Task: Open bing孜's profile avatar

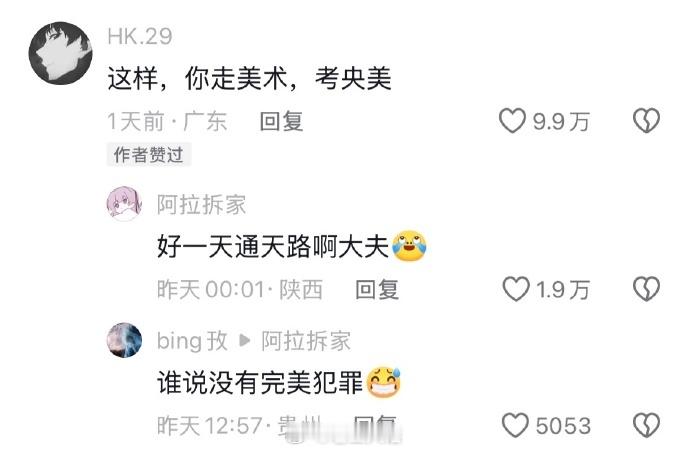Action: 125,340
